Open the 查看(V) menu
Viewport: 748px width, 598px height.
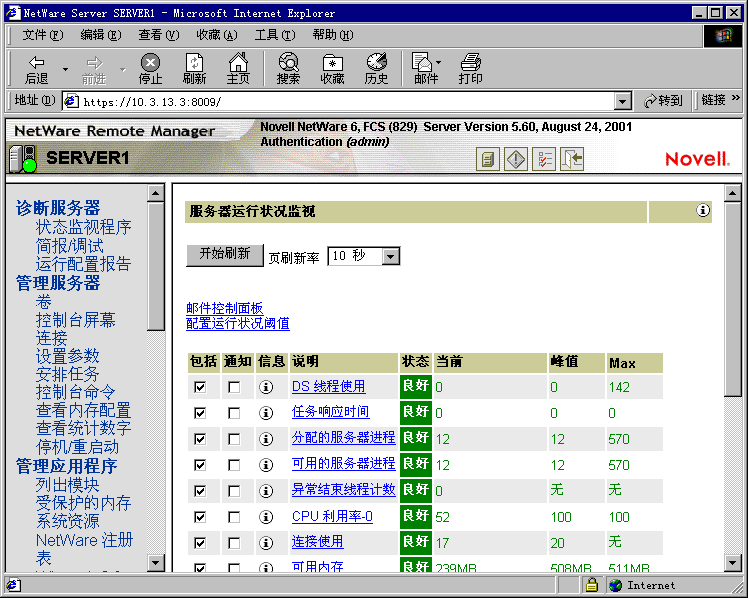[x=158, y=35]
